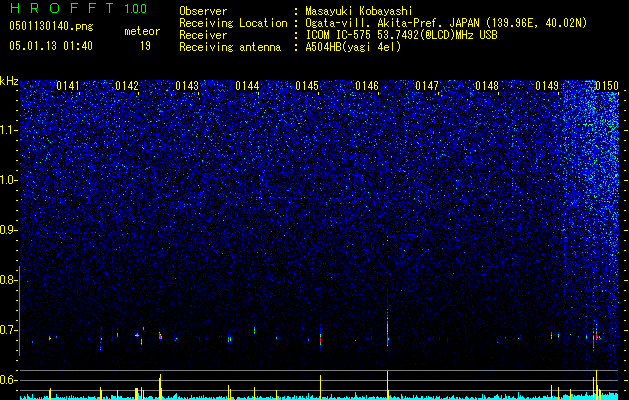This screenshot has width=629, height=400.
Task: Click the version number 1.0.0
Action: pyautogui.click(x=136, y=9)
